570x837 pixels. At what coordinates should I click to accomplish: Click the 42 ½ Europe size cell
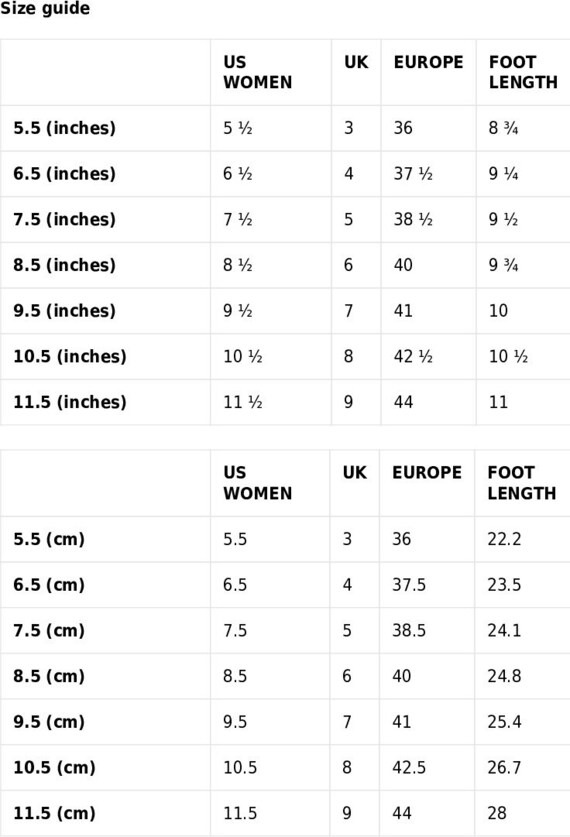pos(413,357)
